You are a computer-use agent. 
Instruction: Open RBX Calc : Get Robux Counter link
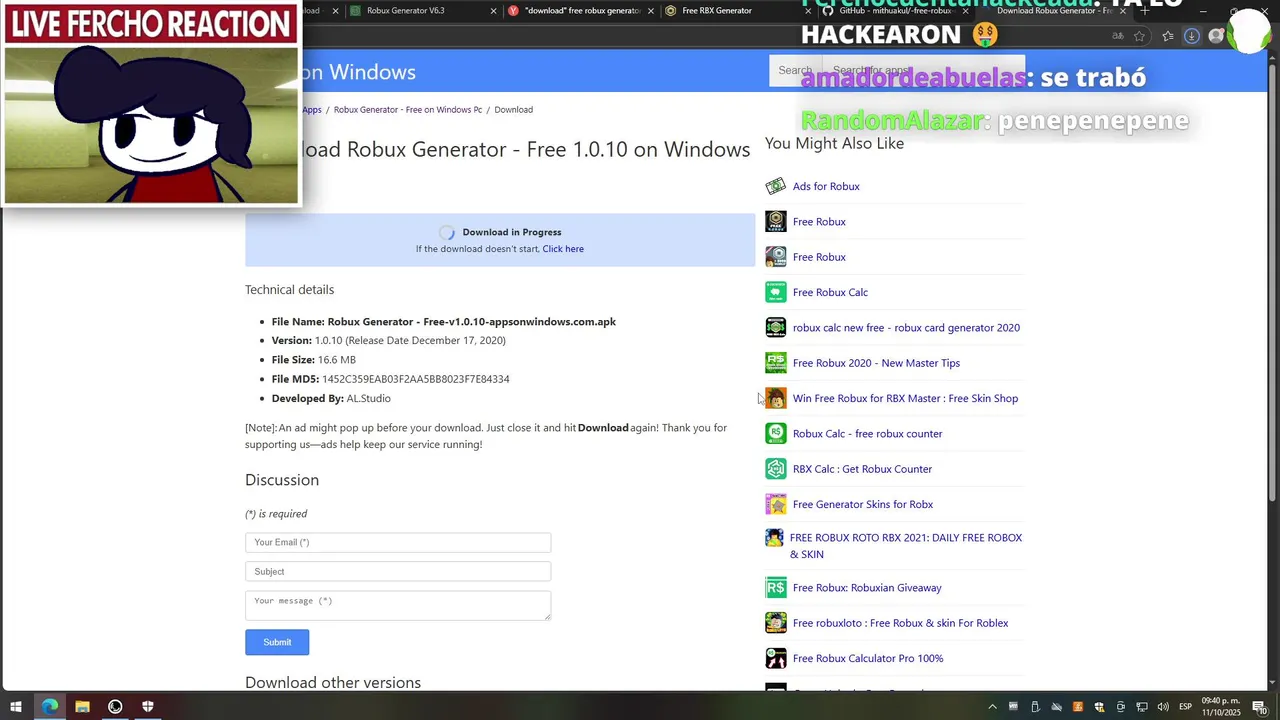tap(862, 469)
